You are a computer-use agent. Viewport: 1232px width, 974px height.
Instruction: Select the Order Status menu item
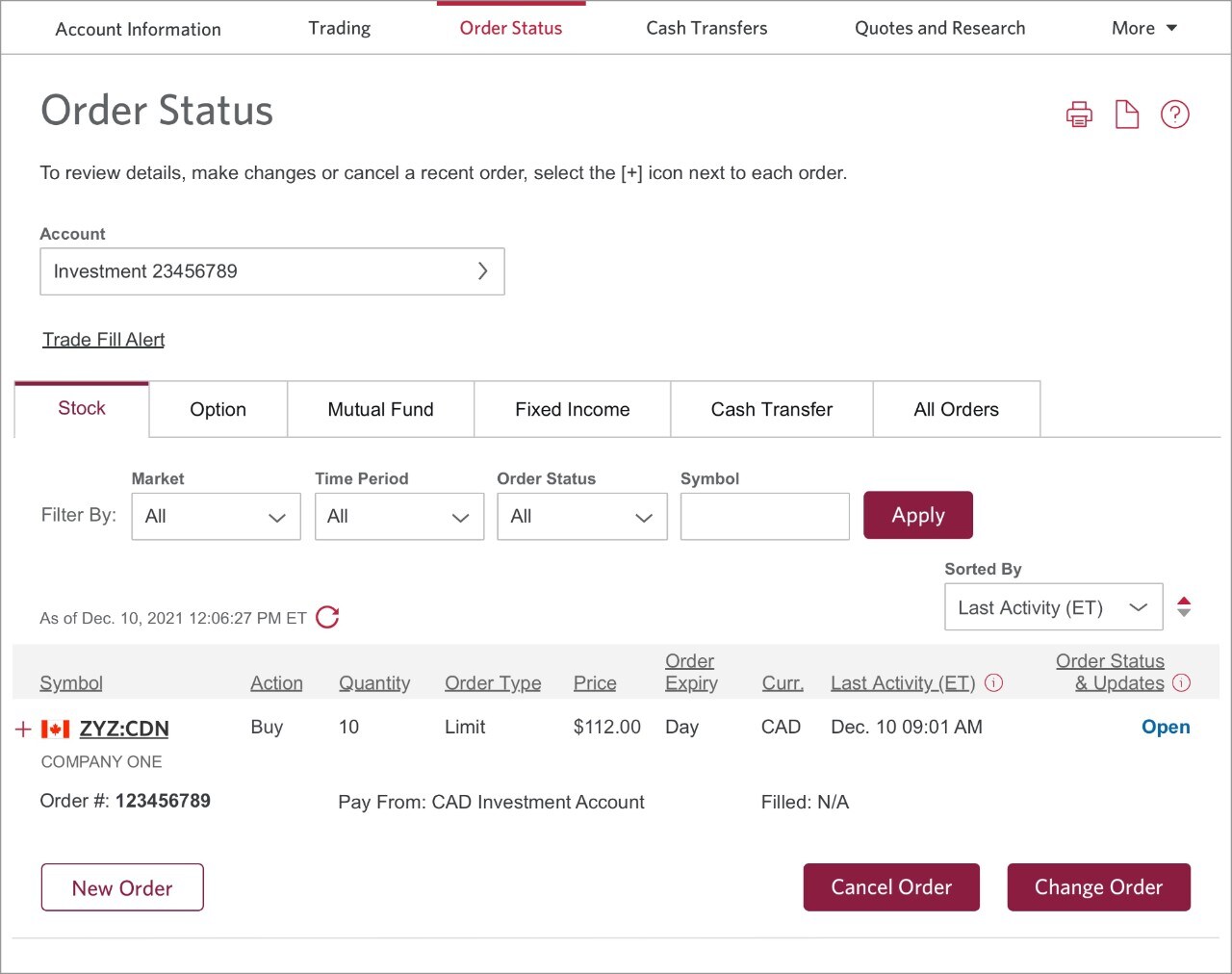pos(511,28)
